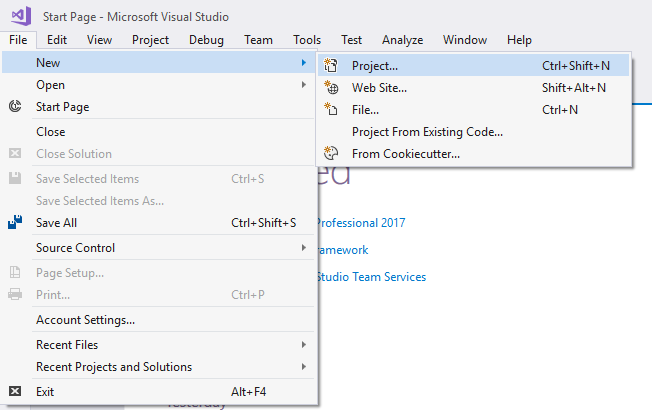Expand the Open submenu arrow

tap(304, 84)
